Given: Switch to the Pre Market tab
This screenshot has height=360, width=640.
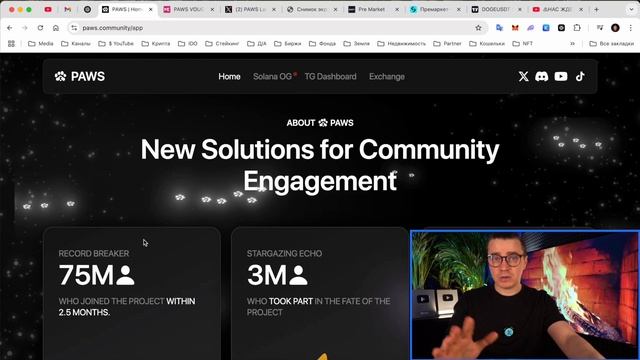Looking at the screenshot, I should point(373,9).
